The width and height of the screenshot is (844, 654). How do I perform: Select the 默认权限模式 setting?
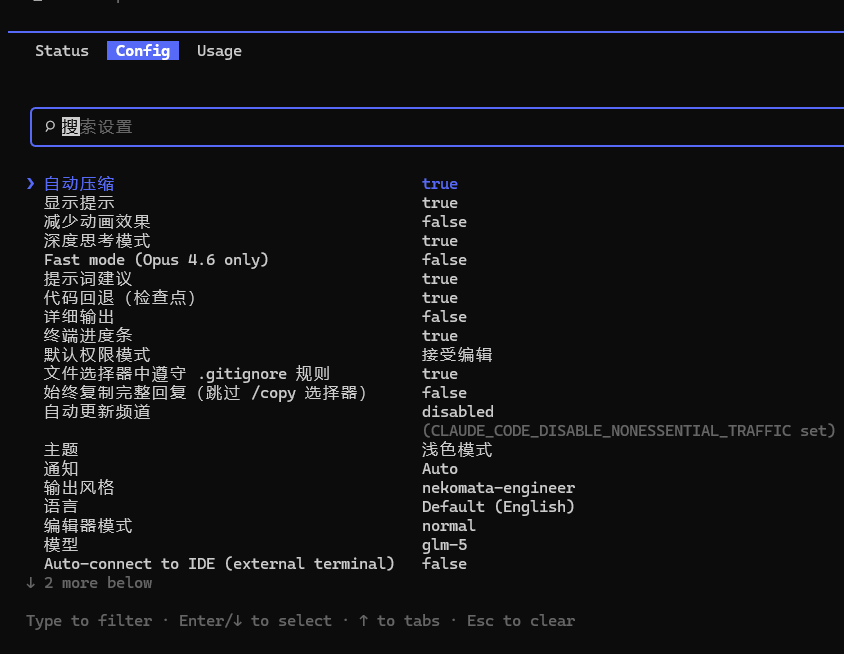[x=97, y=355]
